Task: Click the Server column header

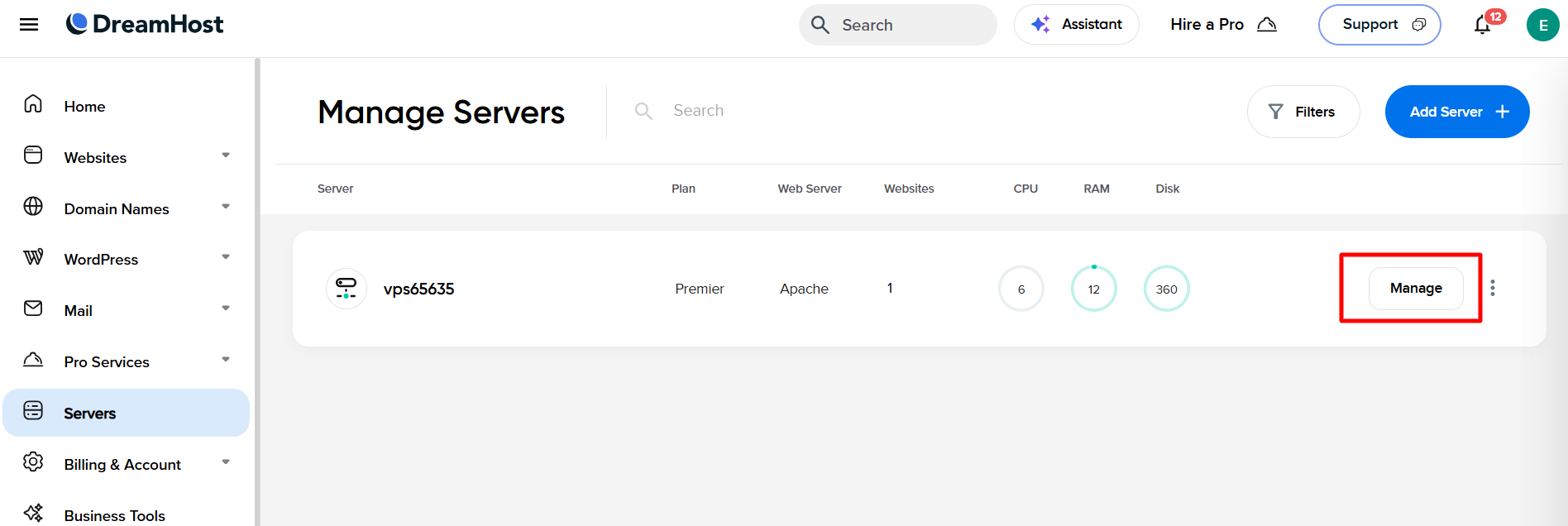Action: click(335, 189)
